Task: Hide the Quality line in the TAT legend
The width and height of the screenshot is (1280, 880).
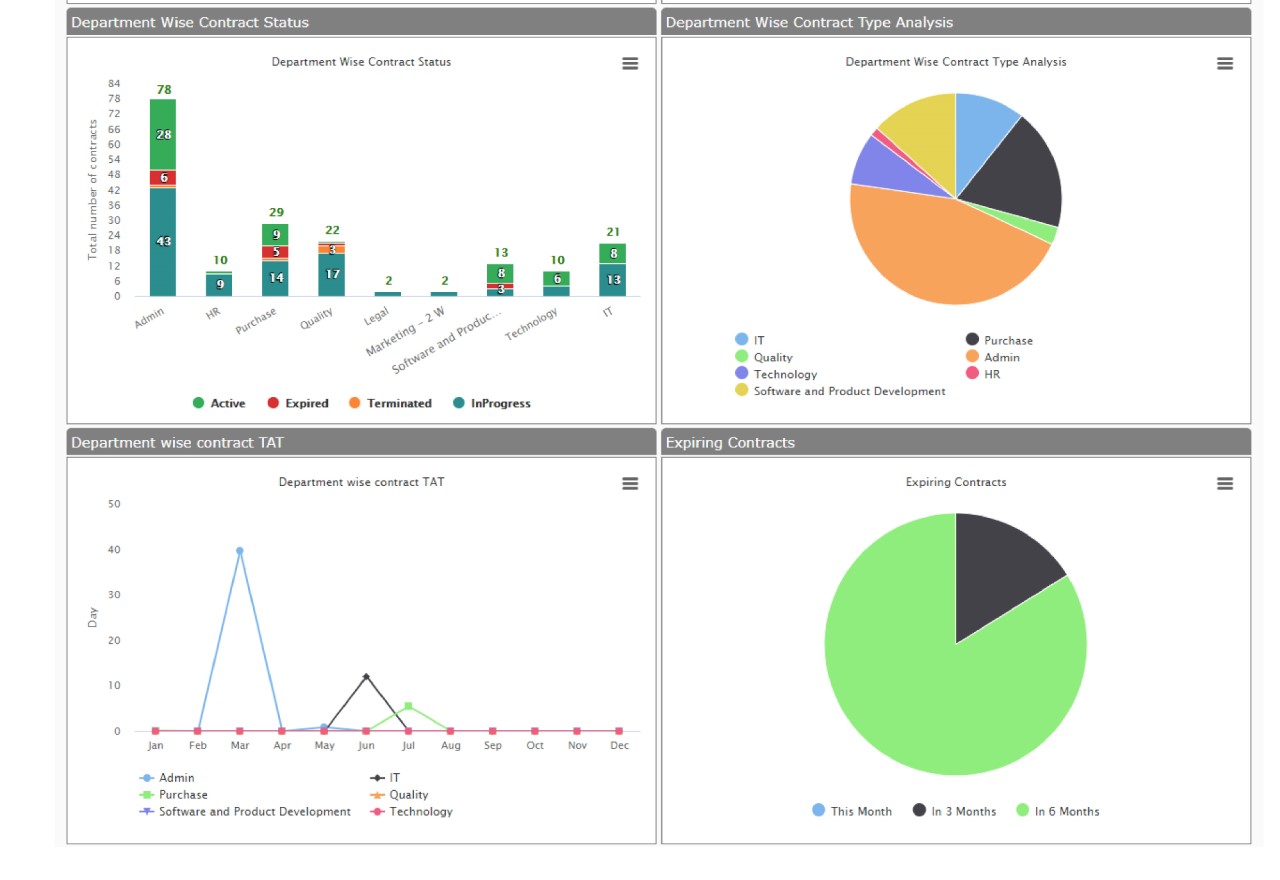Action: (399, 795)
